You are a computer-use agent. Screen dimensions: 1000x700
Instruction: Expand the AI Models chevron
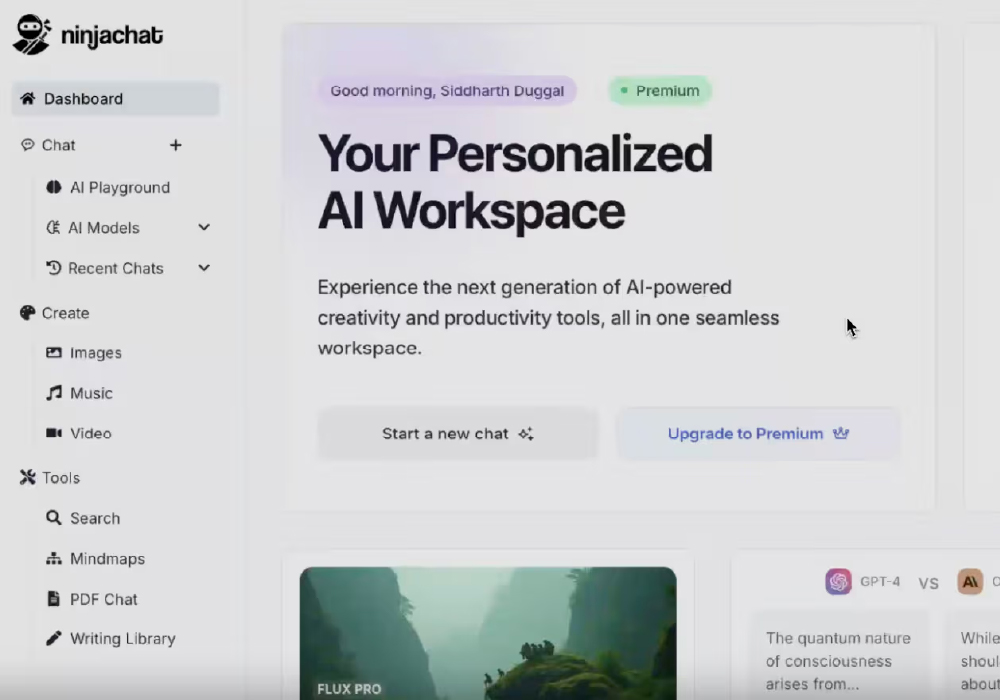coord(204,228)
